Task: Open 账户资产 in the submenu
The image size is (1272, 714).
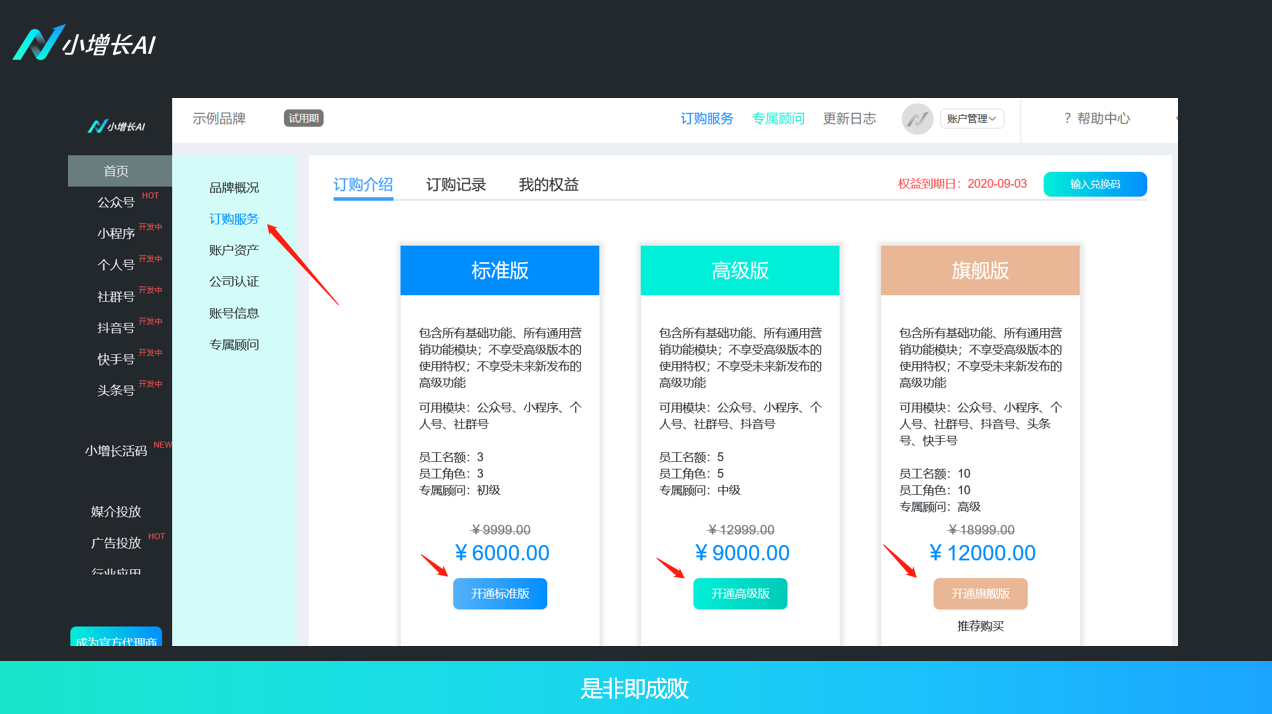Action: [234, 250]
